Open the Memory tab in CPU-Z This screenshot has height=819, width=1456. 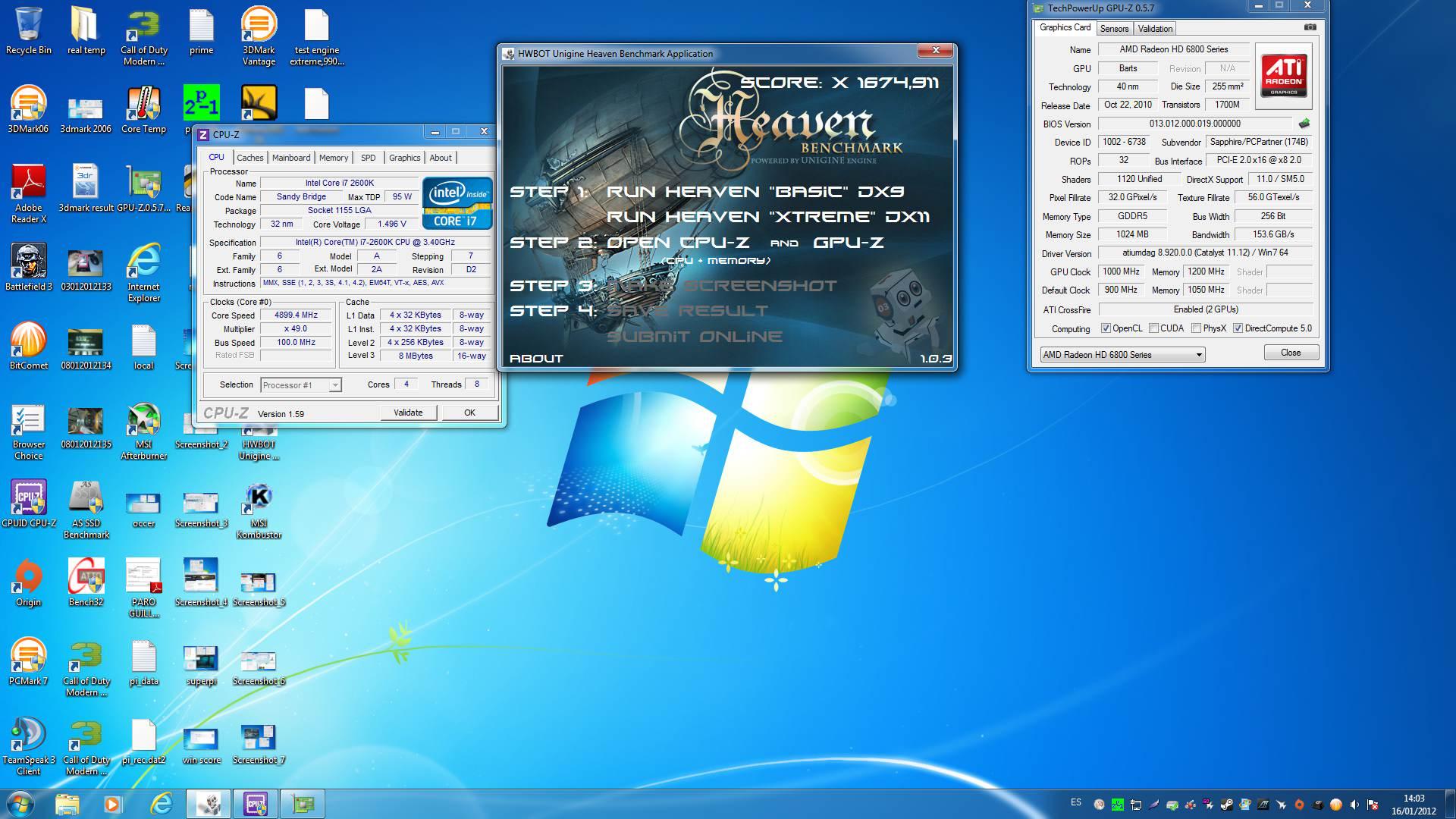pyautogui.click(x=334, y=158)
